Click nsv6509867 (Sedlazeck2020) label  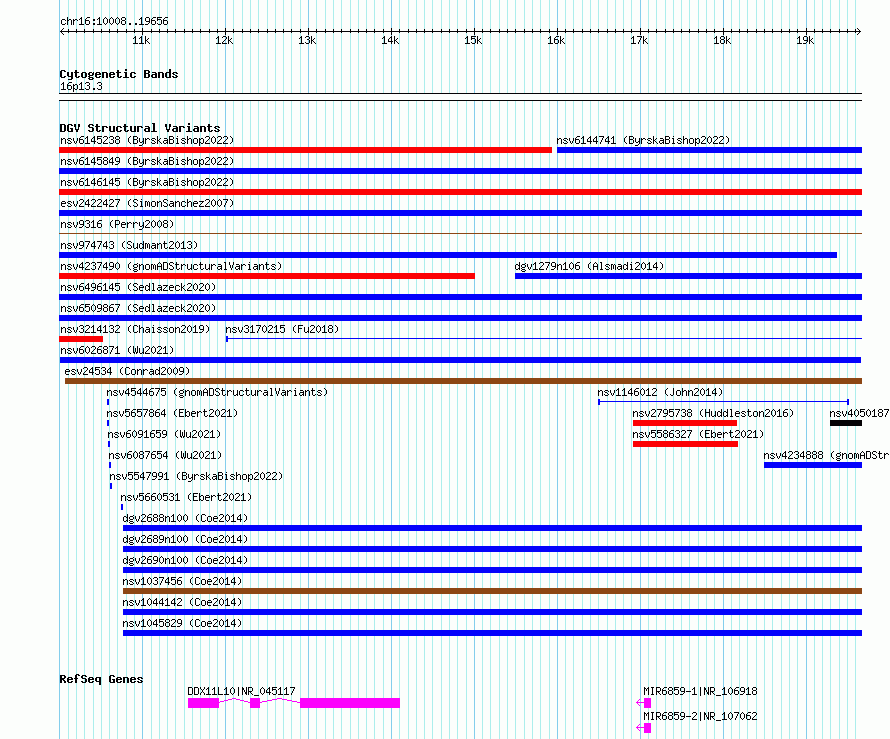pyautogui.click(x=138, y=308)
